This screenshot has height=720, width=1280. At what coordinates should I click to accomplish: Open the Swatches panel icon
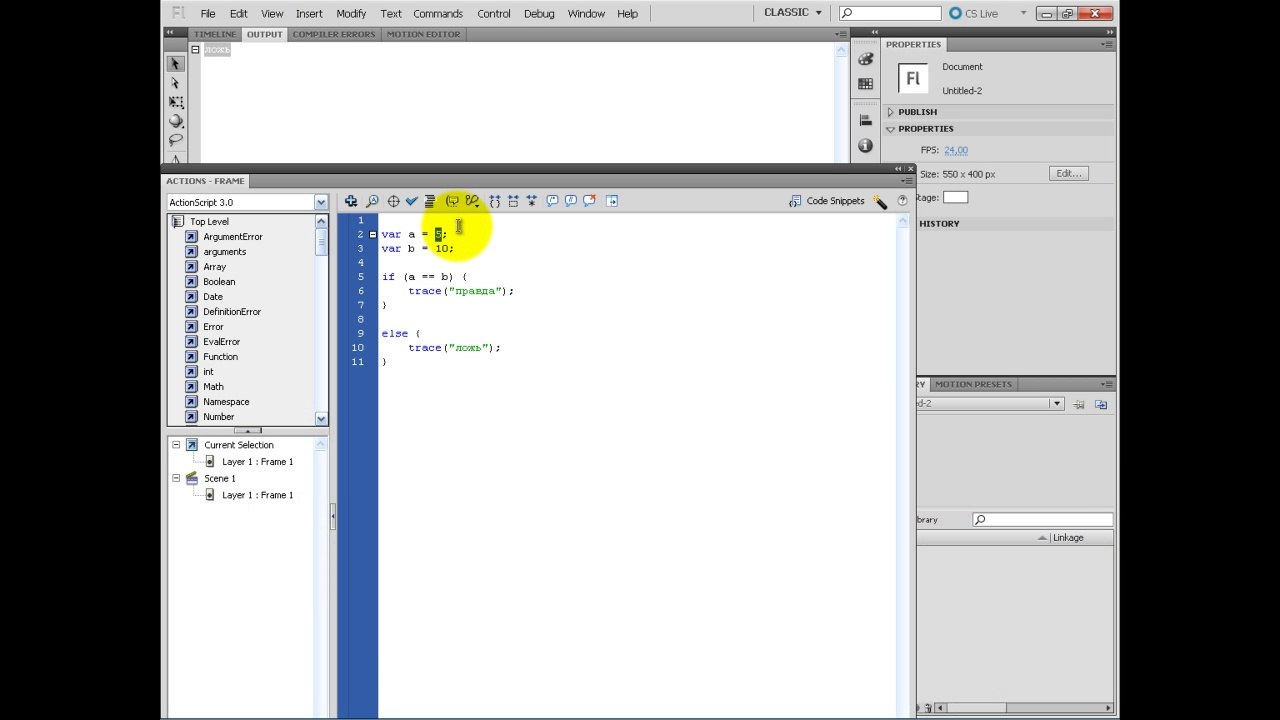coord(866,84)
